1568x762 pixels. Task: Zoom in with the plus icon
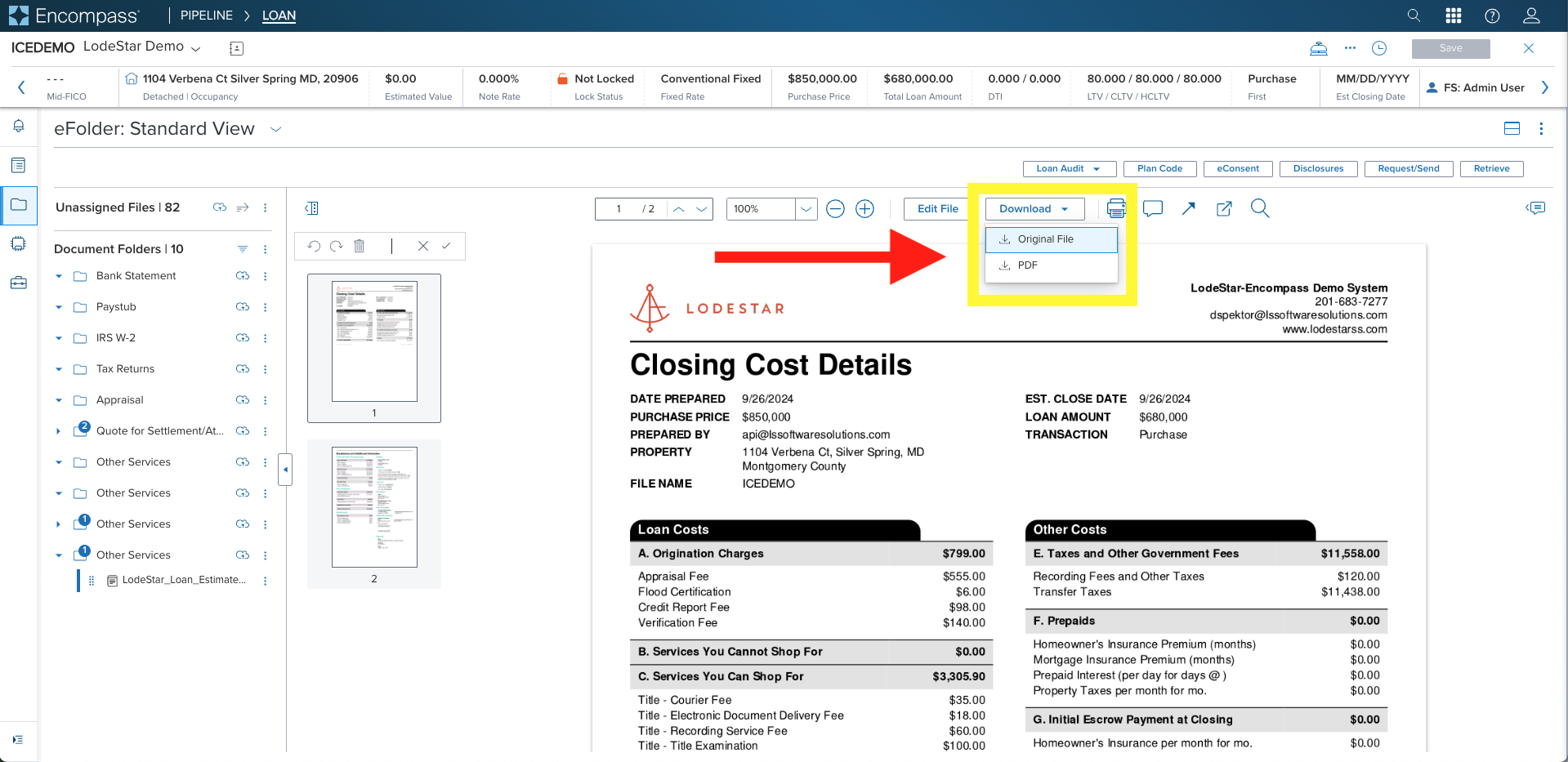tap(864, 209)
